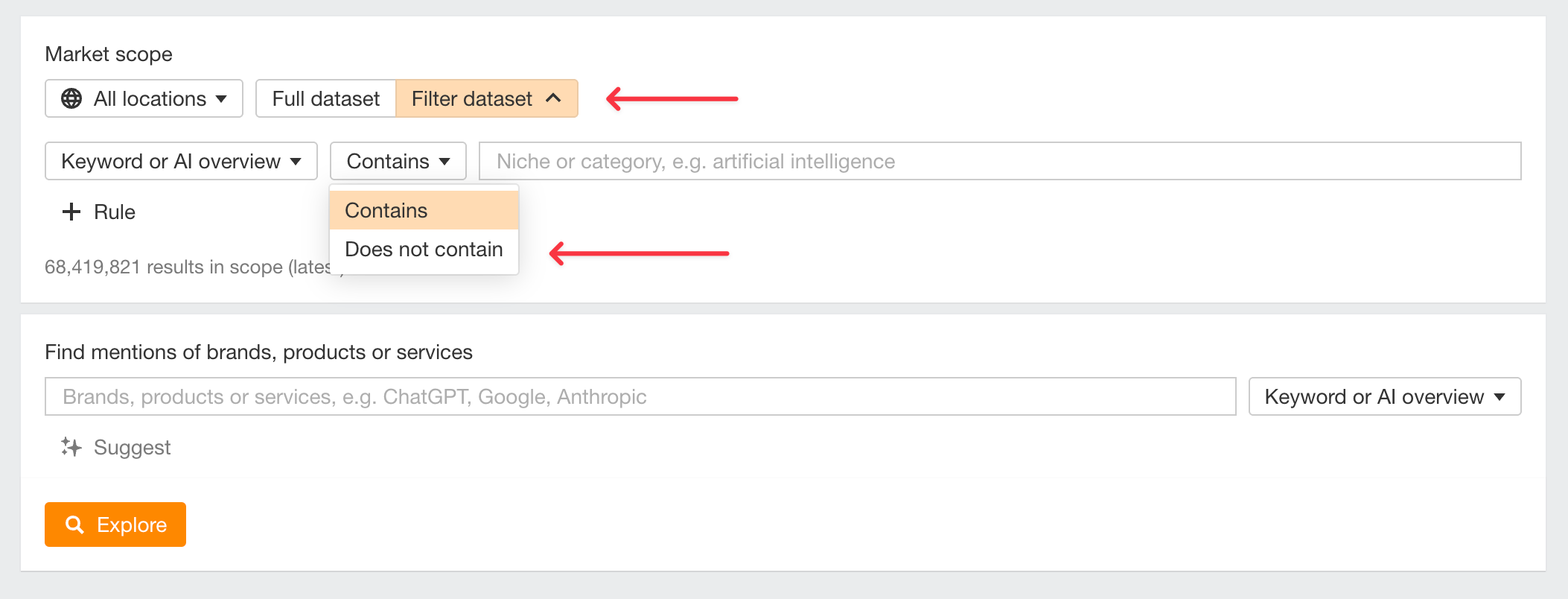Viewport: 1568px width, 599px height.
Task: Click the caret on the Contains dropdown
Action: pos(444,161)
